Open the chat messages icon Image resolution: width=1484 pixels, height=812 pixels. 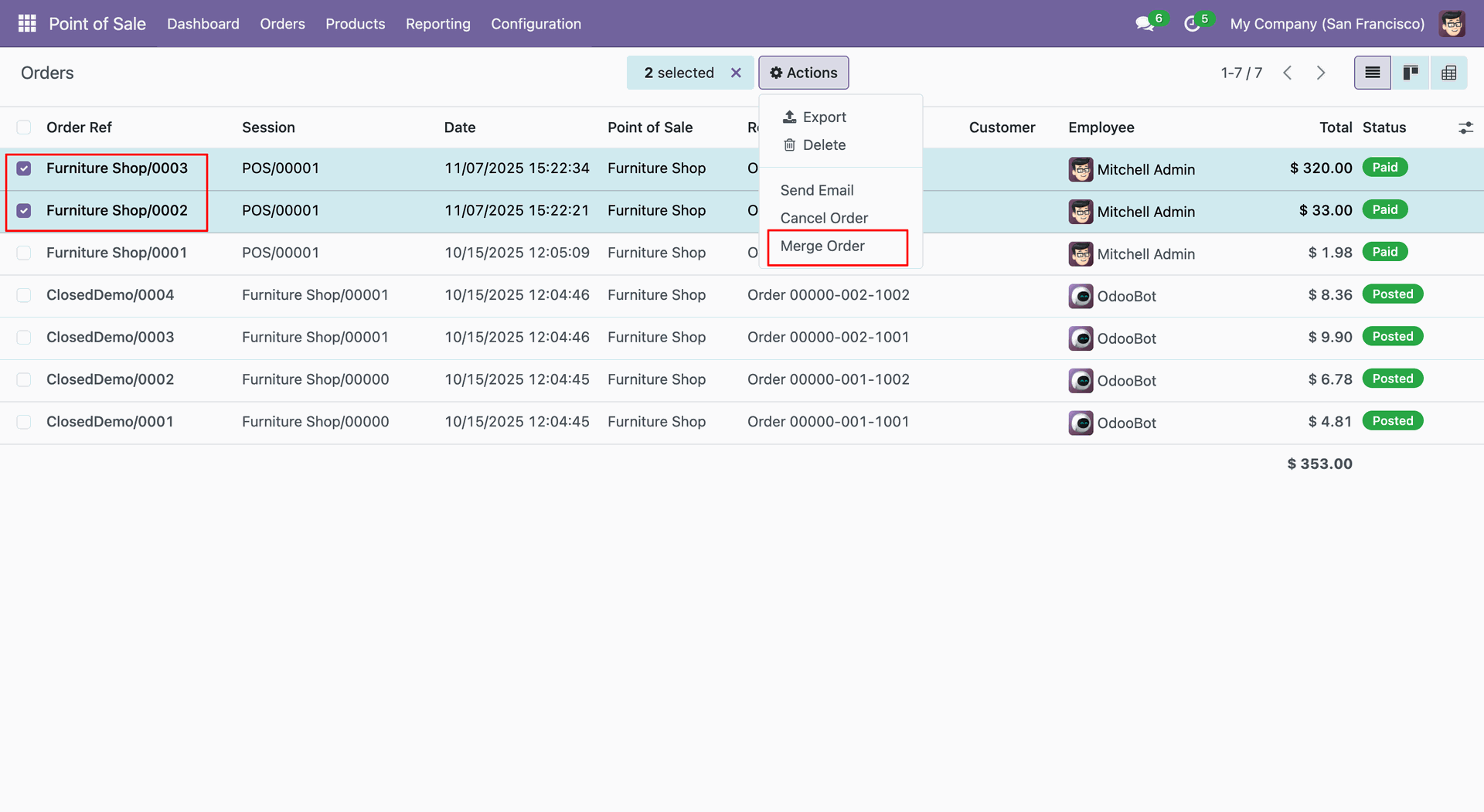coord(1144,24)
